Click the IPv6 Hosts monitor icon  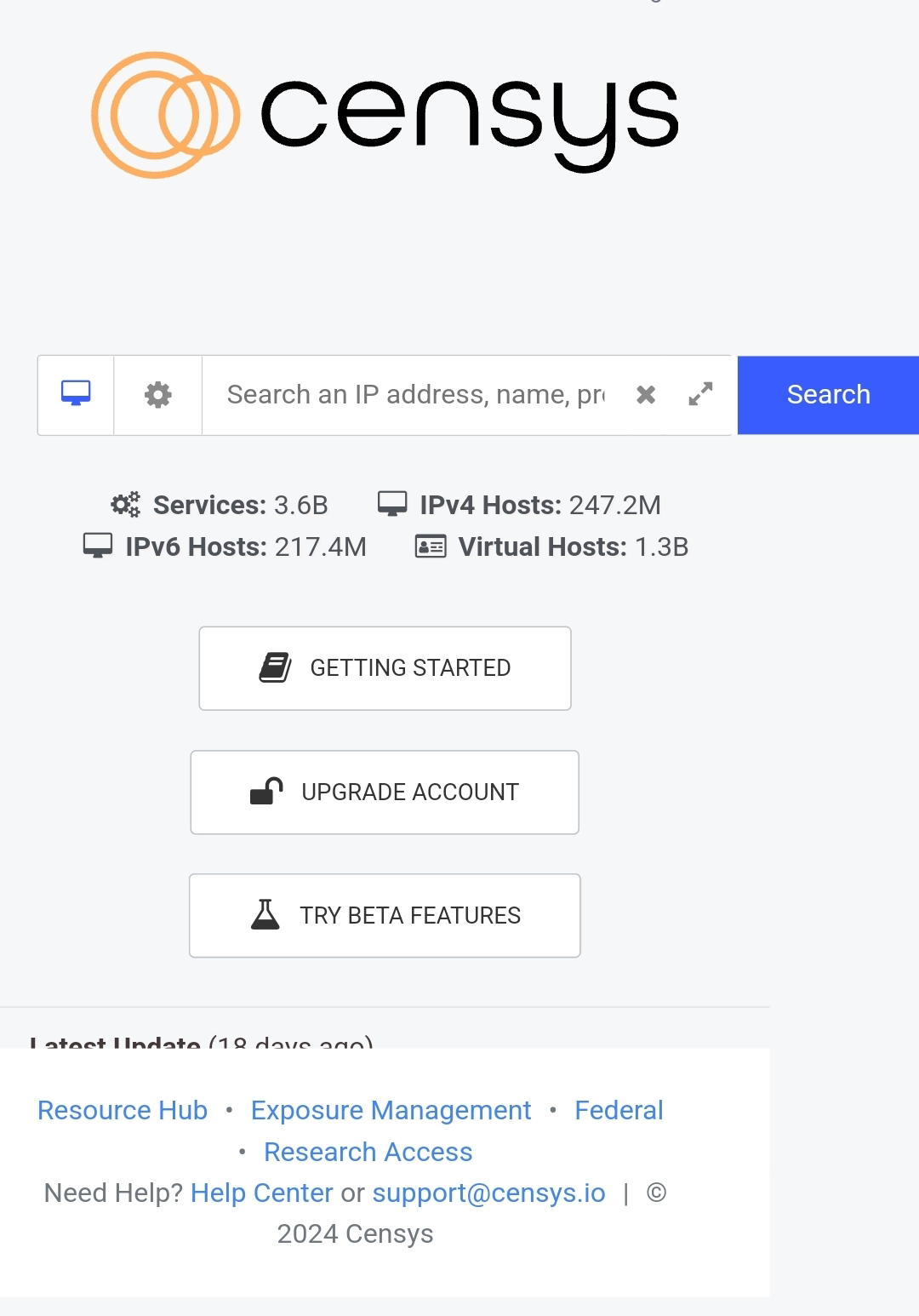pos(98,546)
